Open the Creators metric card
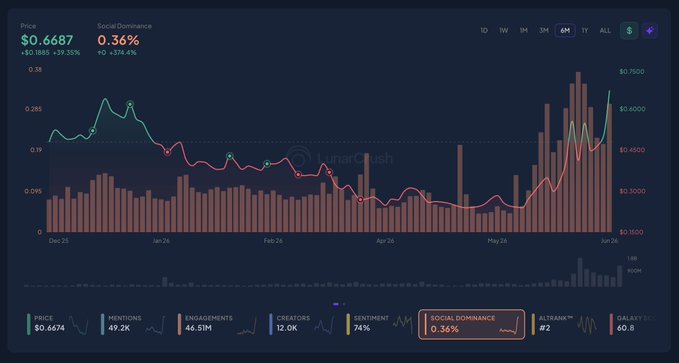The height and width of the screenshot is (363, 679). (302, 324)
